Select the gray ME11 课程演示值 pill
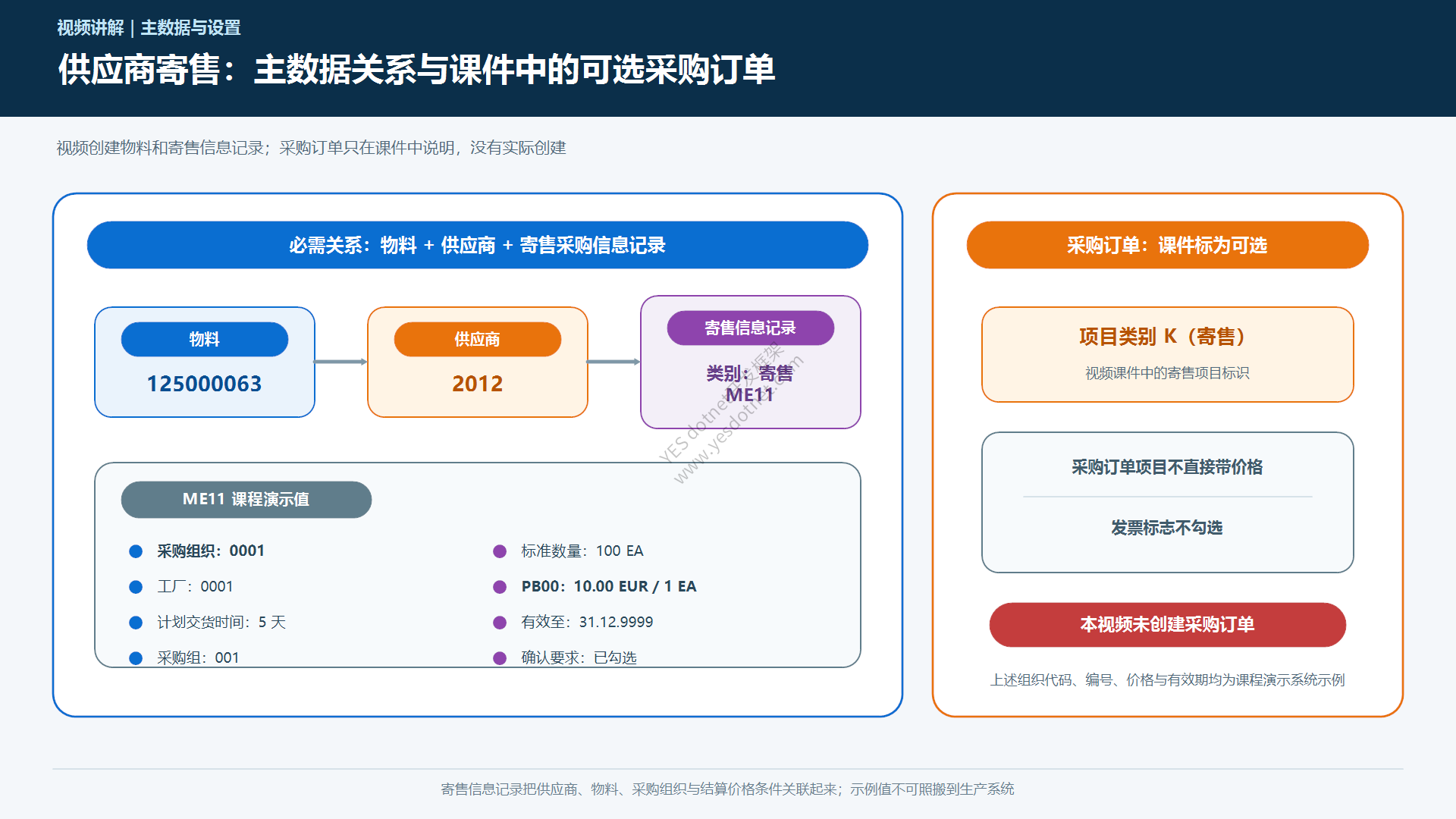The width and height of the screenshot is (1456, 819). pos(246,499)
